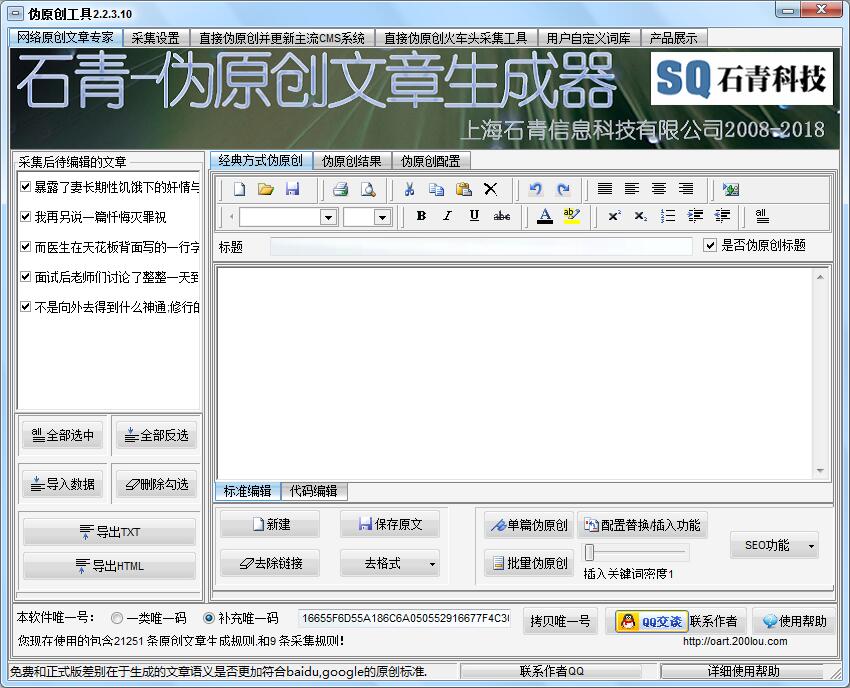The width and height of the screenshot is (850, 688).
Task: Open the SEO功能 dropdown button
Action: [774, 545]
